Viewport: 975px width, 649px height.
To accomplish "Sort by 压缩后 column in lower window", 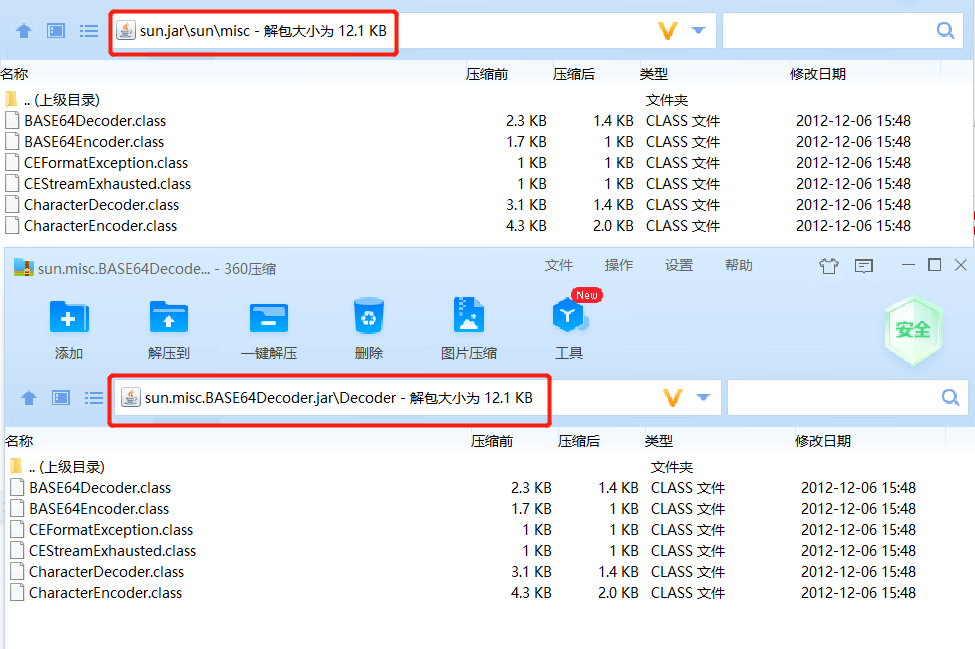I will click(x=579, y=441).
